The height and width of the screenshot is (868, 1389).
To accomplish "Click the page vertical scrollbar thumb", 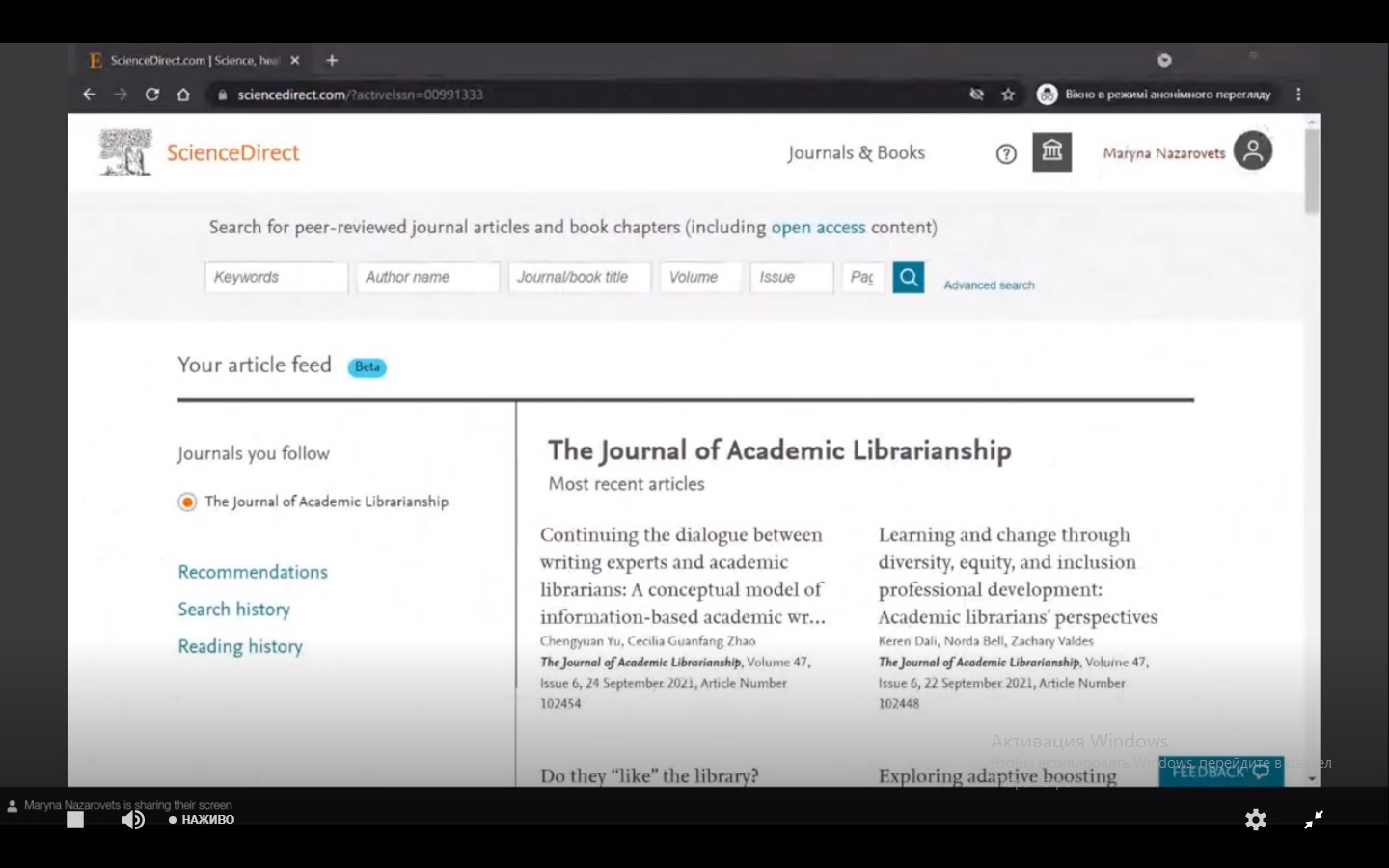I will [x=1311, y=171].
